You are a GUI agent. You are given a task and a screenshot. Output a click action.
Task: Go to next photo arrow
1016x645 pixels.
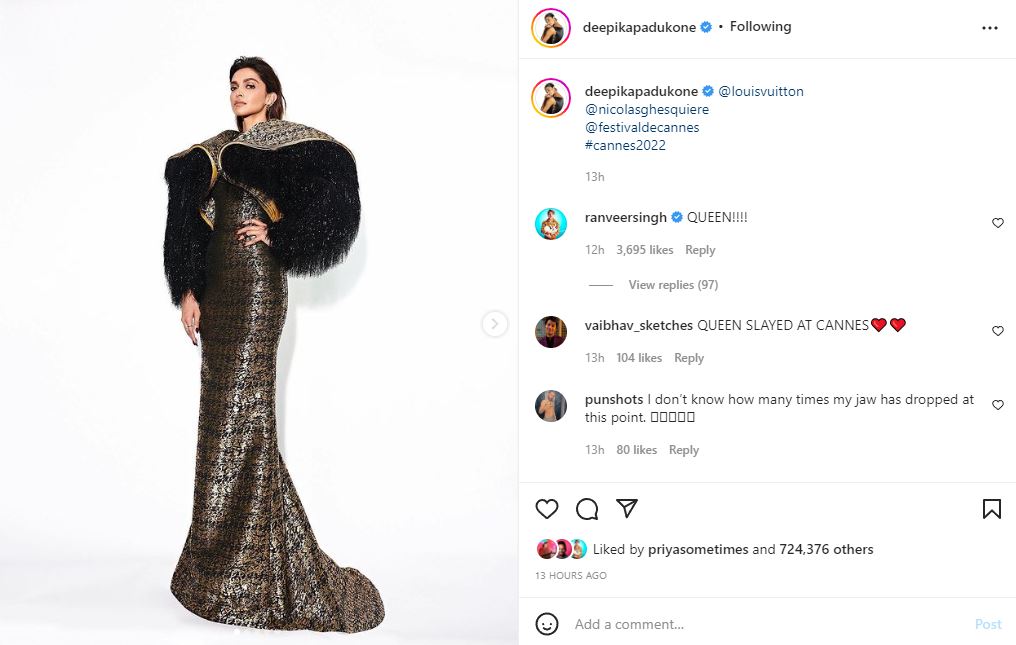pyautogui.click(x=494, y=323)
